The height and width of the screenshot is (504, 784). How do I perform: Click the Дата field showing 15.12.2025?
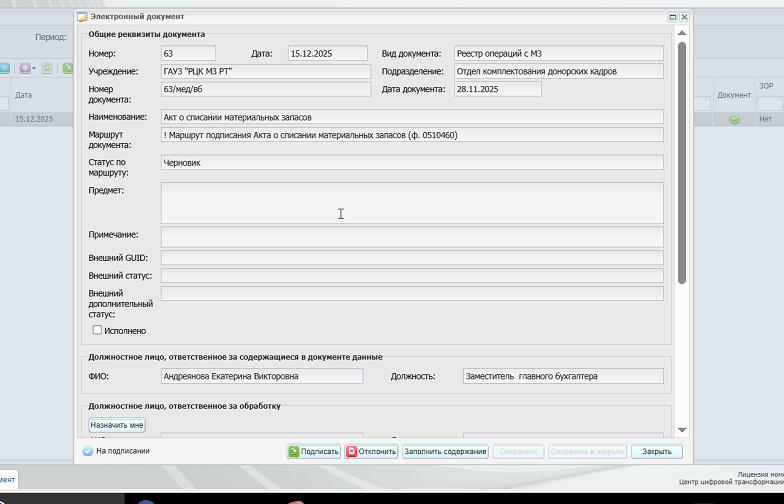point(328,54)
